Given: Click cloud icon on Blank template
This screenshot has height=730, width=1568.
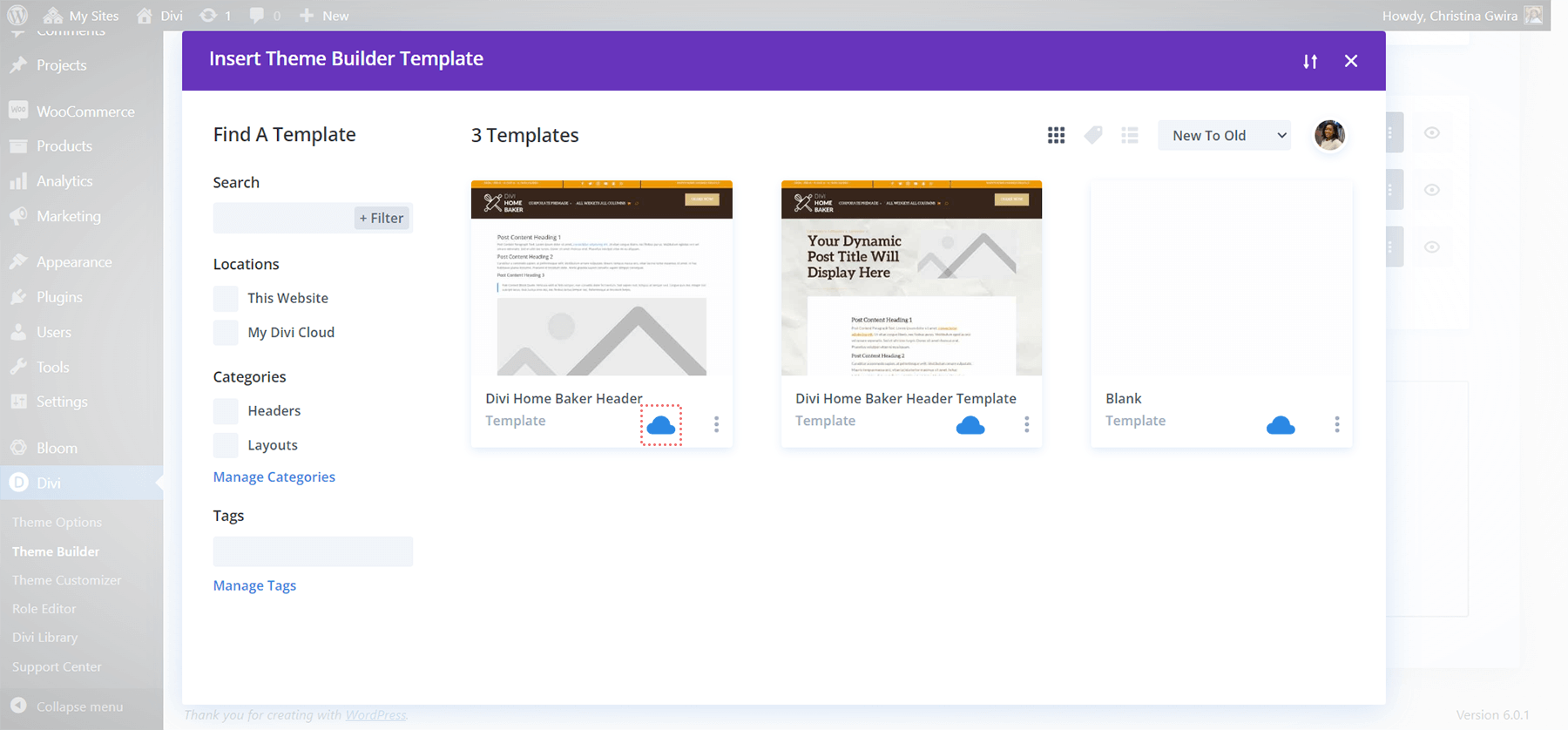Looking at the screenshot, I should click(x=1281, y=425).
